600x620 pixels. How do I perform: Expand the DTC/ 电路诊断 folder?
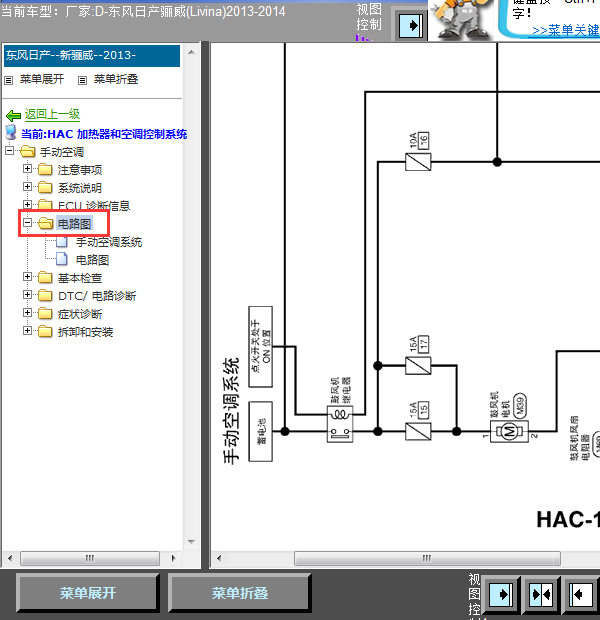[28, 295]
